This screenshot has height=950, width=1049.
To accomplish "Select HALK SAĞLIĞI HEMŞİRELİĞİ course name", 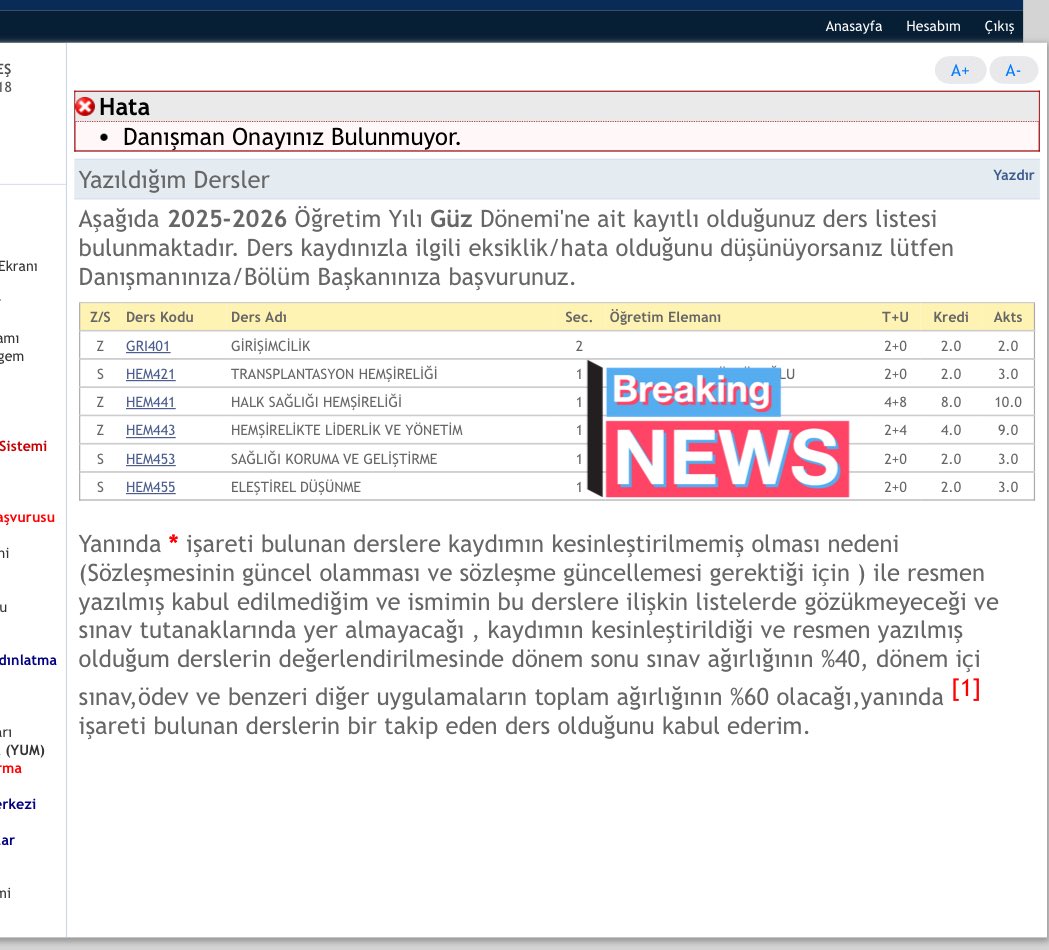I will 316,402.
